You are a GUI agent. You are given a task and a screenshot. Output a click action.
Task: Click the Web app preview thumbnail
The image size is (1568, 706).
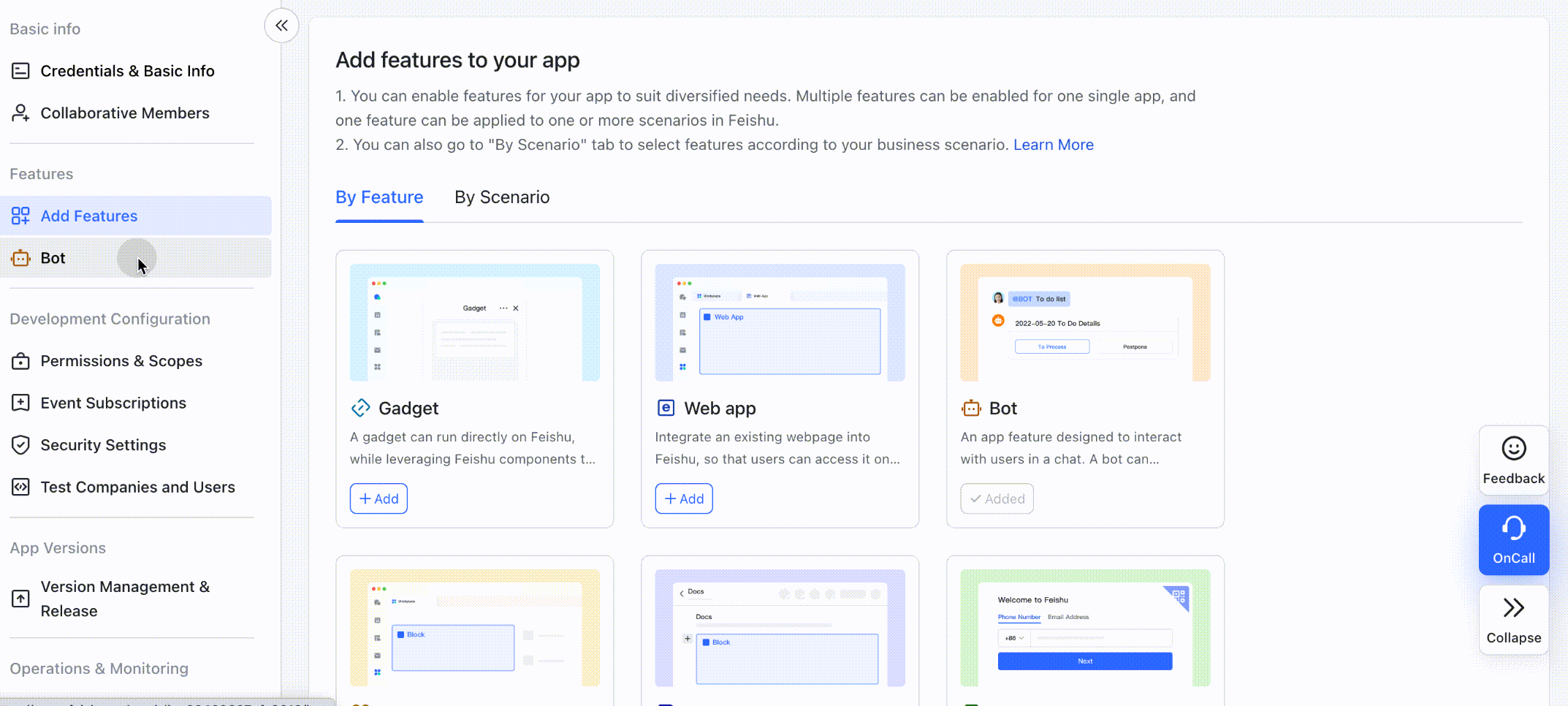point(780,322)
